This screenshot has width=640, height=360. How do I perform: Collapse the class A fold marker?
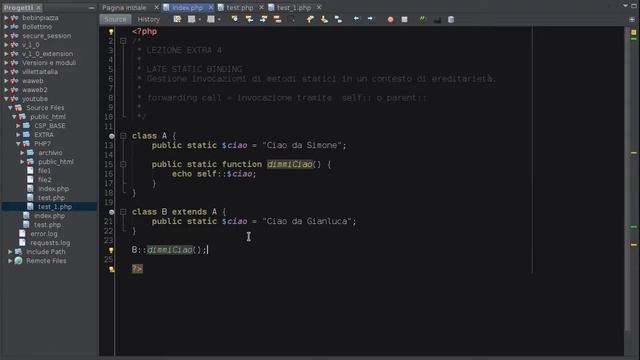click(123, 136)
